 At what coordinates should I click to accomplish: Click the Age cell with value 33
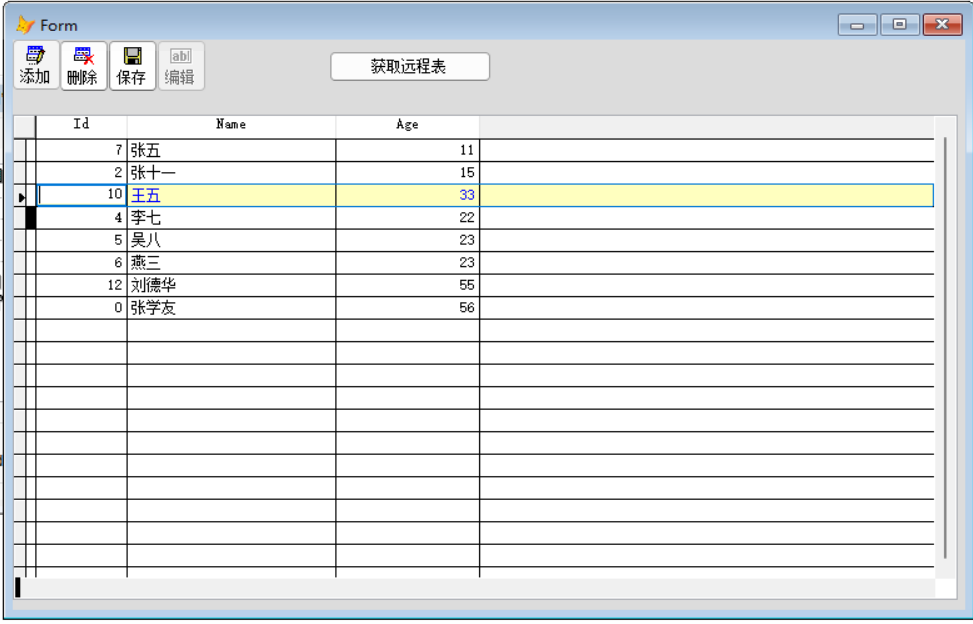point(407,195)
